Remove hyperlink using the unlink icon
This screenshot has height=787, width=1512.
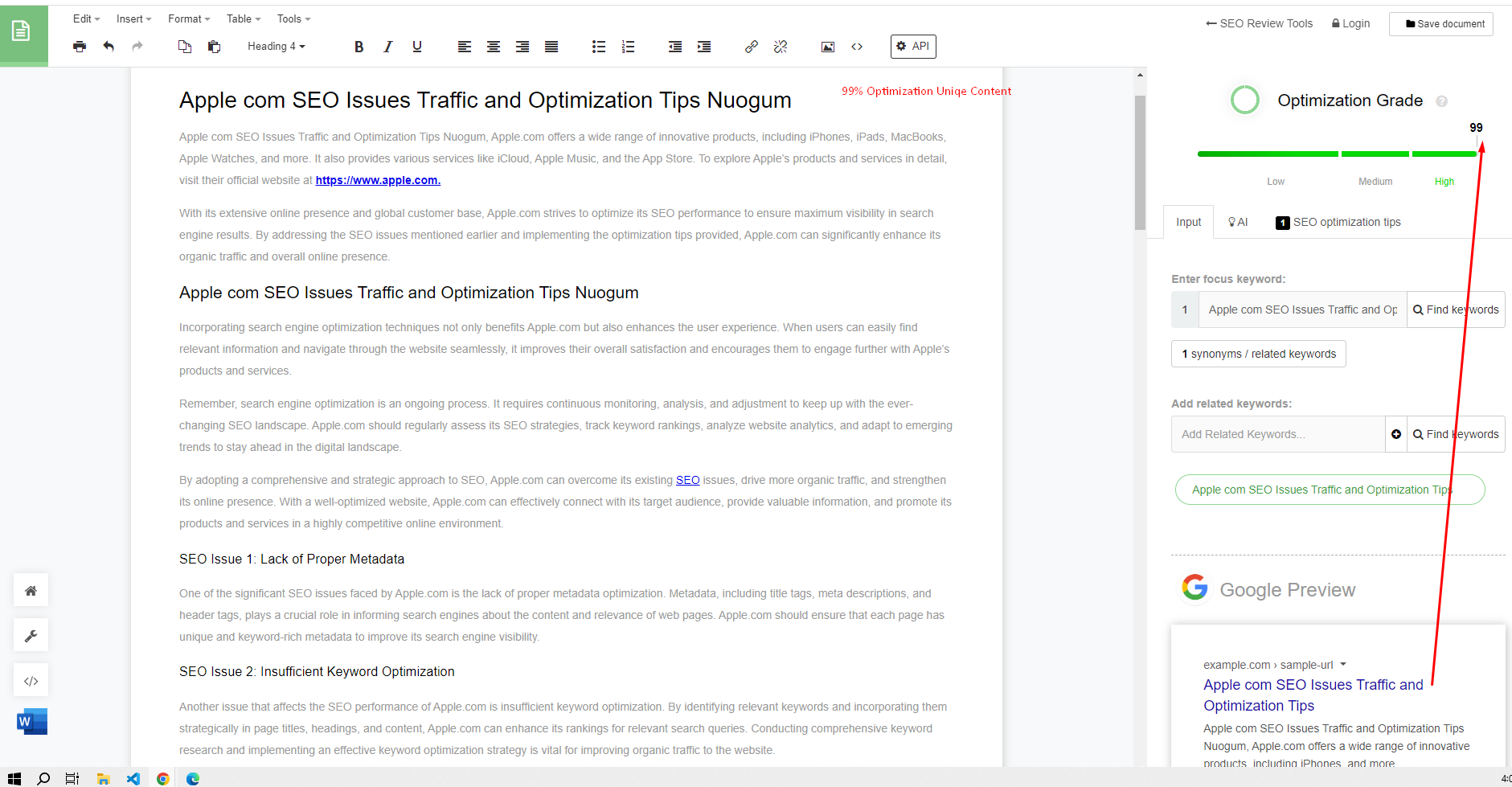780,46
